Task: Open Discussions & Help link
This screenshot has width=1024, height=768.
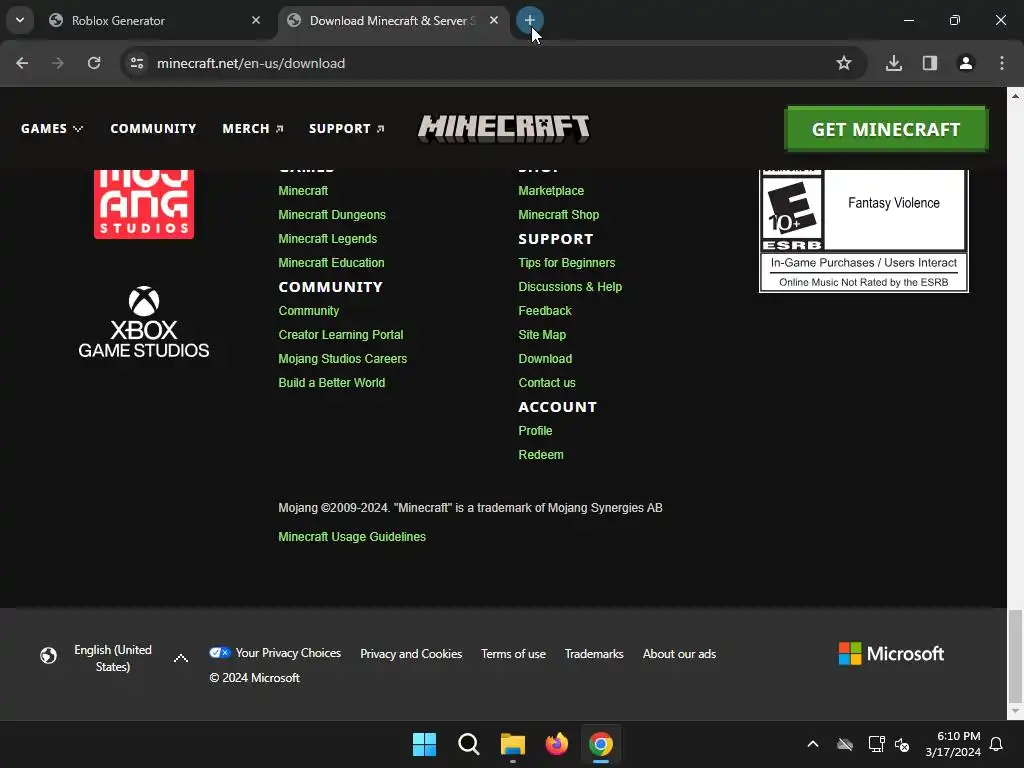Action: pos(570,287)
